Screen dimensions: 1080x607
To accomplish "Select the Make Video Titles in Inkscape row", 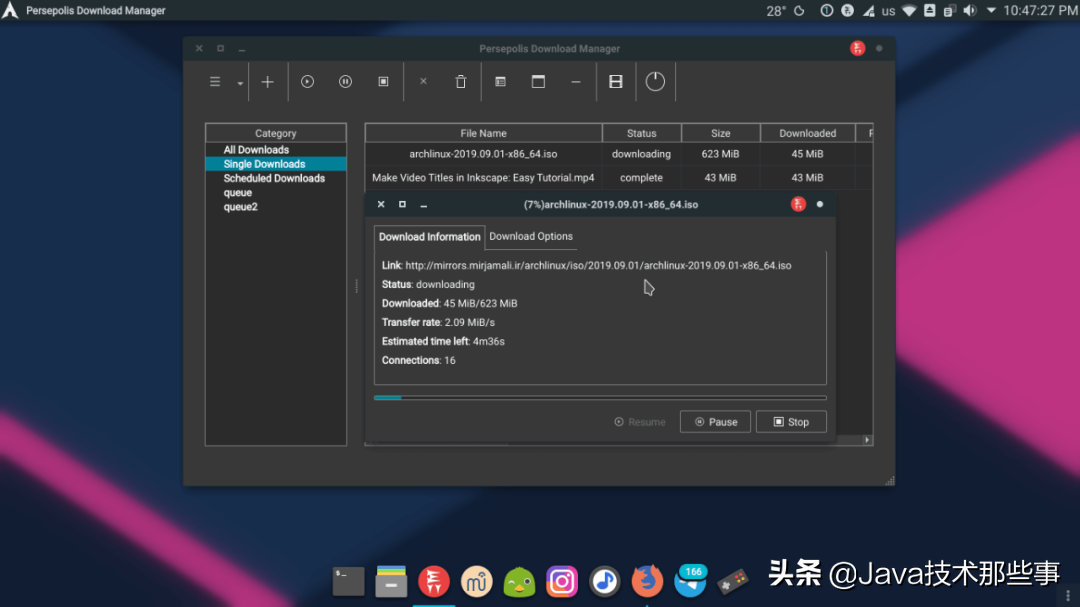I will coord(619,177).
